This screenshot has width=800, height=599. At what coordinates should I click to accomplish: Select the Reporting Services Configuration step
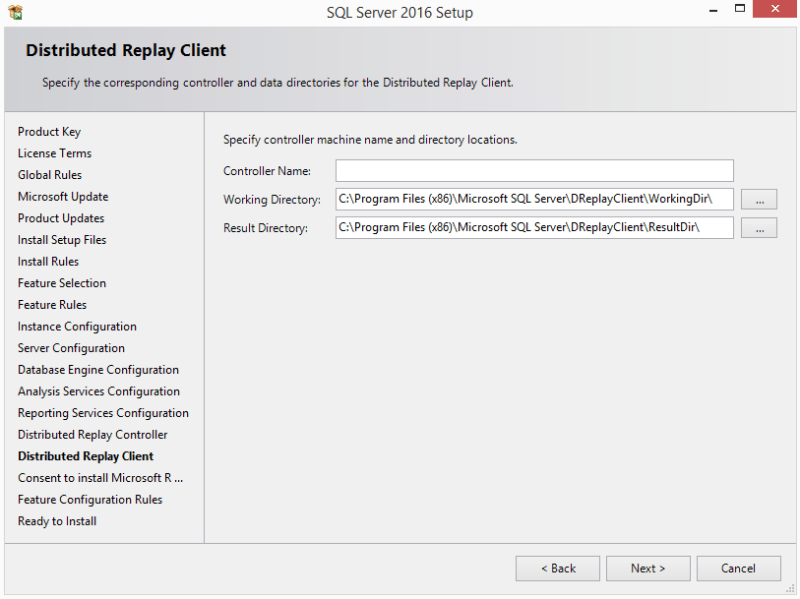(x=103, y=413)
